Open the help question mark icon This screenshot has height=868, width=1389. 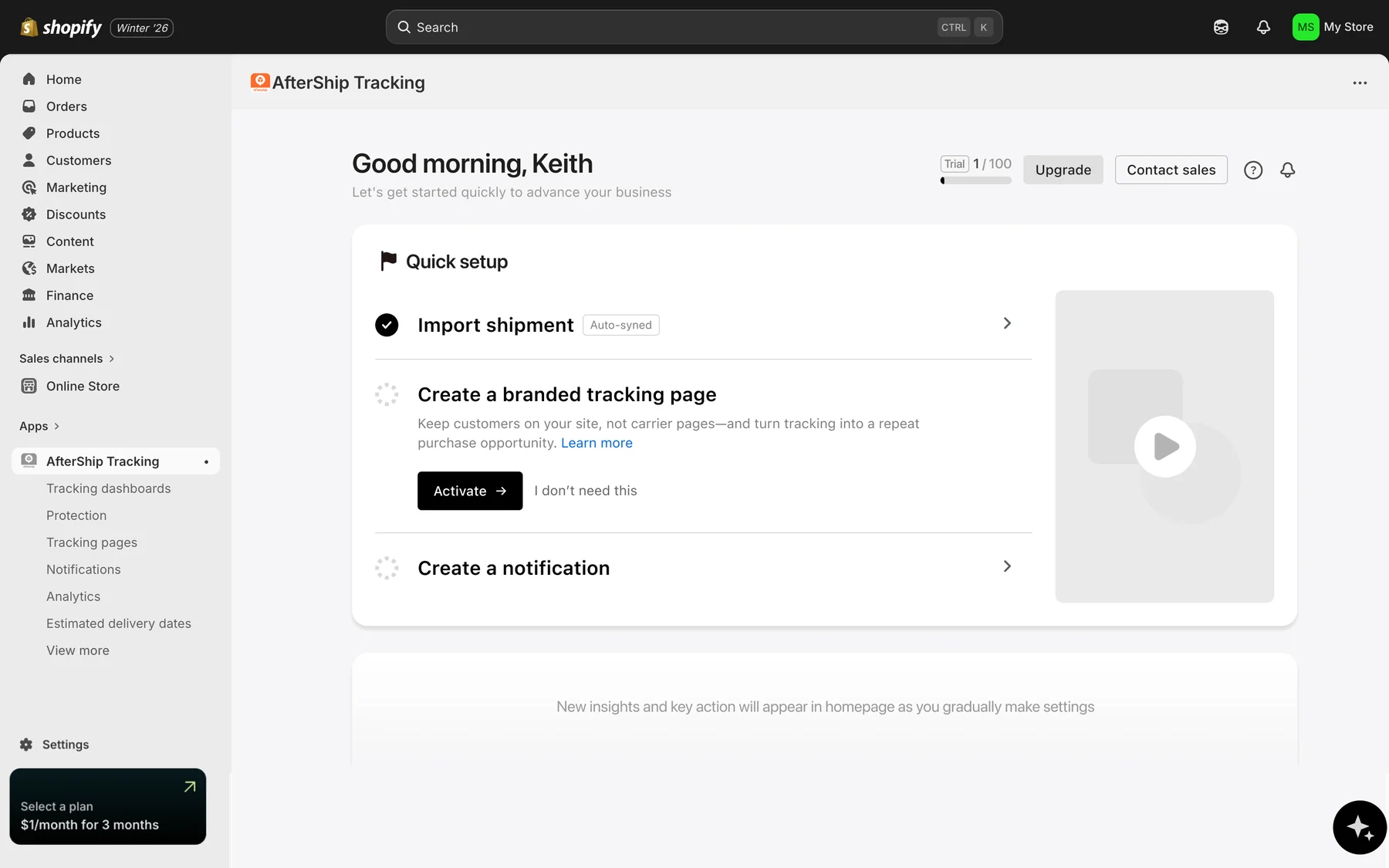point(1253,170)
